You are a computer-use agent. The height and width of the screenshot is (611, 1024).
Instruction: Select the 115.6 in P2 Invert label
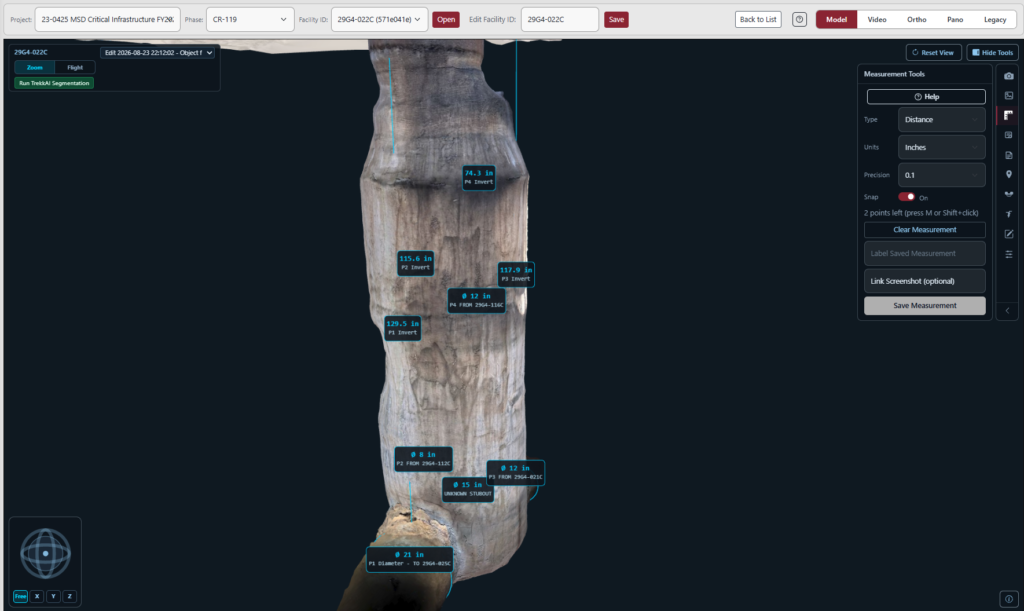(x=415, y=262)
